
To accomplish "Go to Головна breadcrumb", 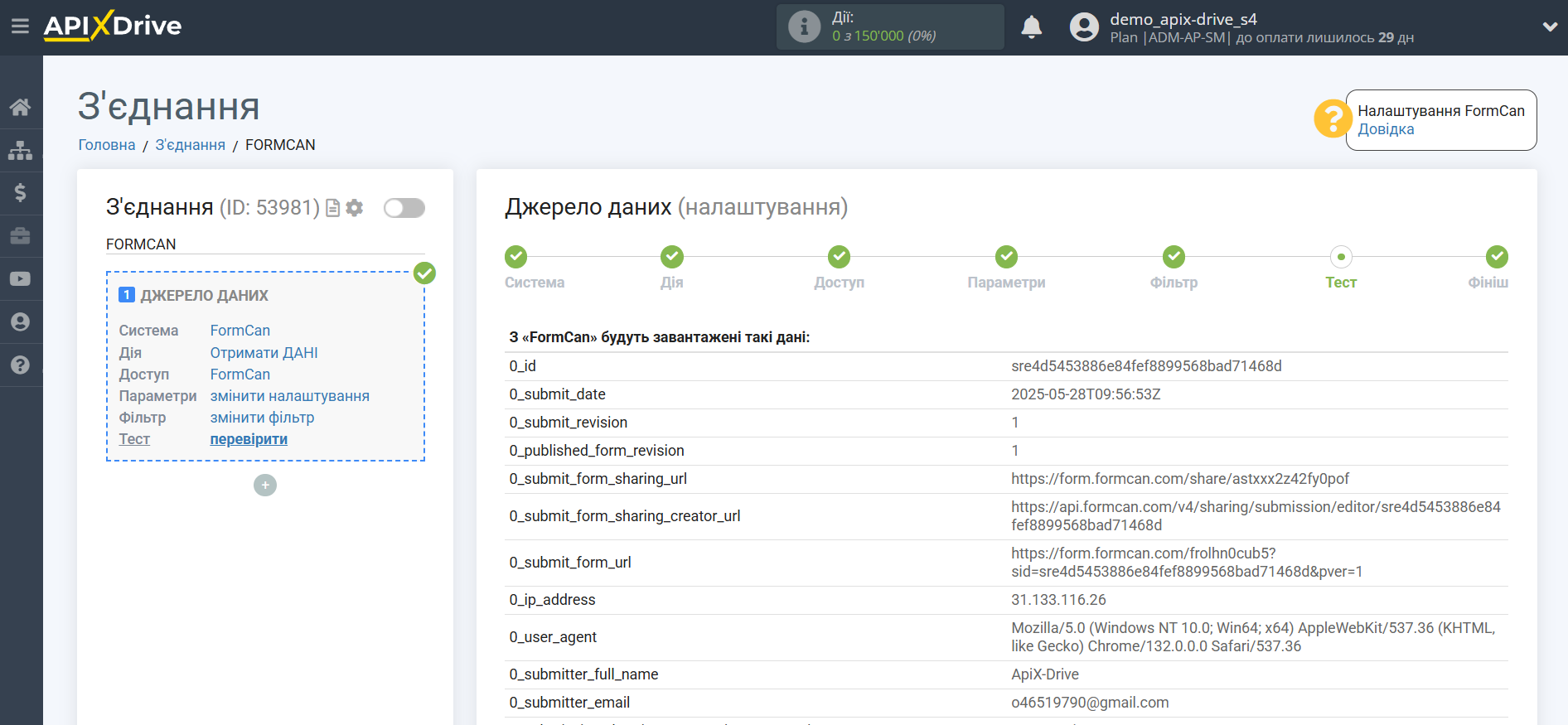I will point(107,145).
